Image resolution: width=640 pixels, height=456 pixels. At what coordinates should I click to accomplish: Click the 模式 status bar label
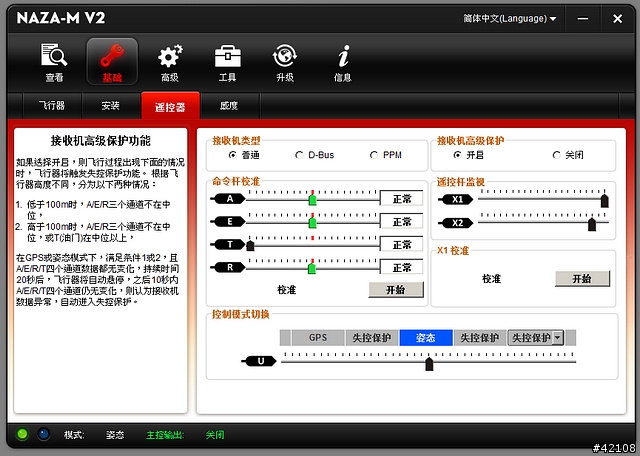point(74,435)
